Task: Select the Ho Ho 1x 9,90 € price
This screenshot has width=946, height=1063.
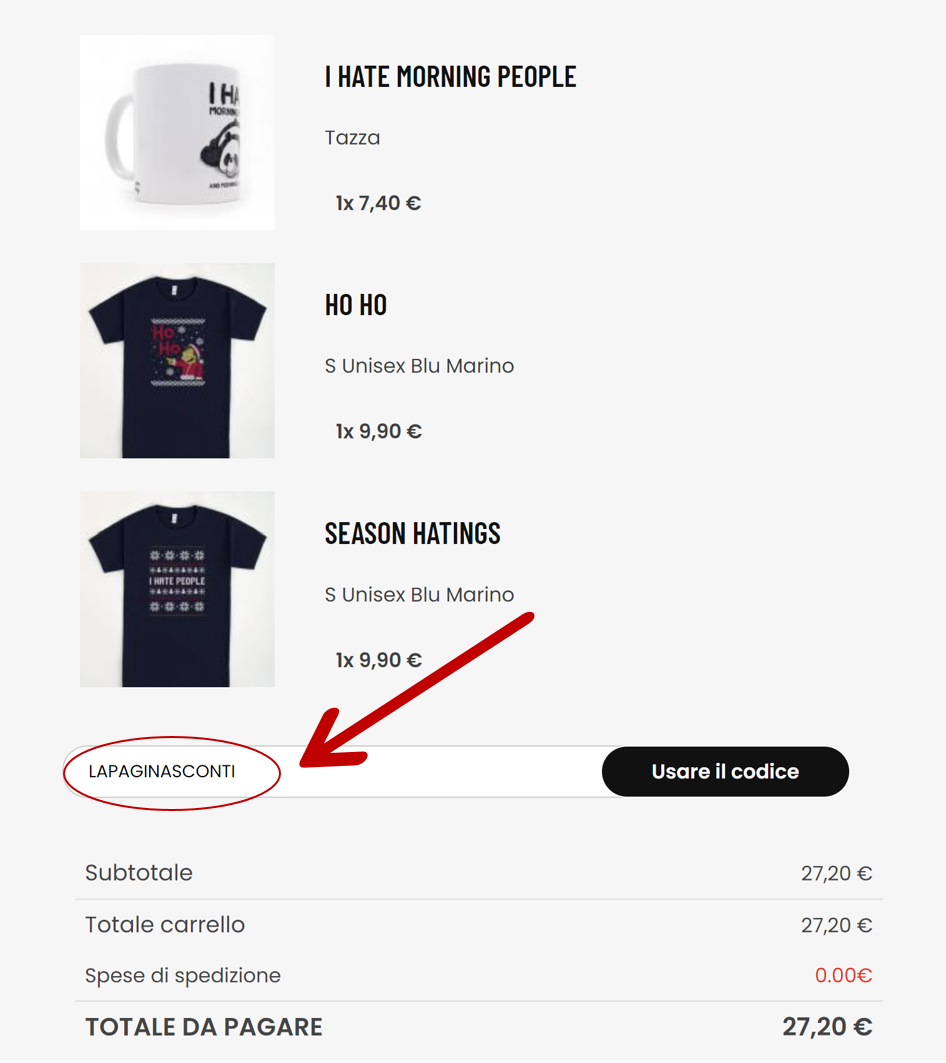Action: [x=378, y=432]
